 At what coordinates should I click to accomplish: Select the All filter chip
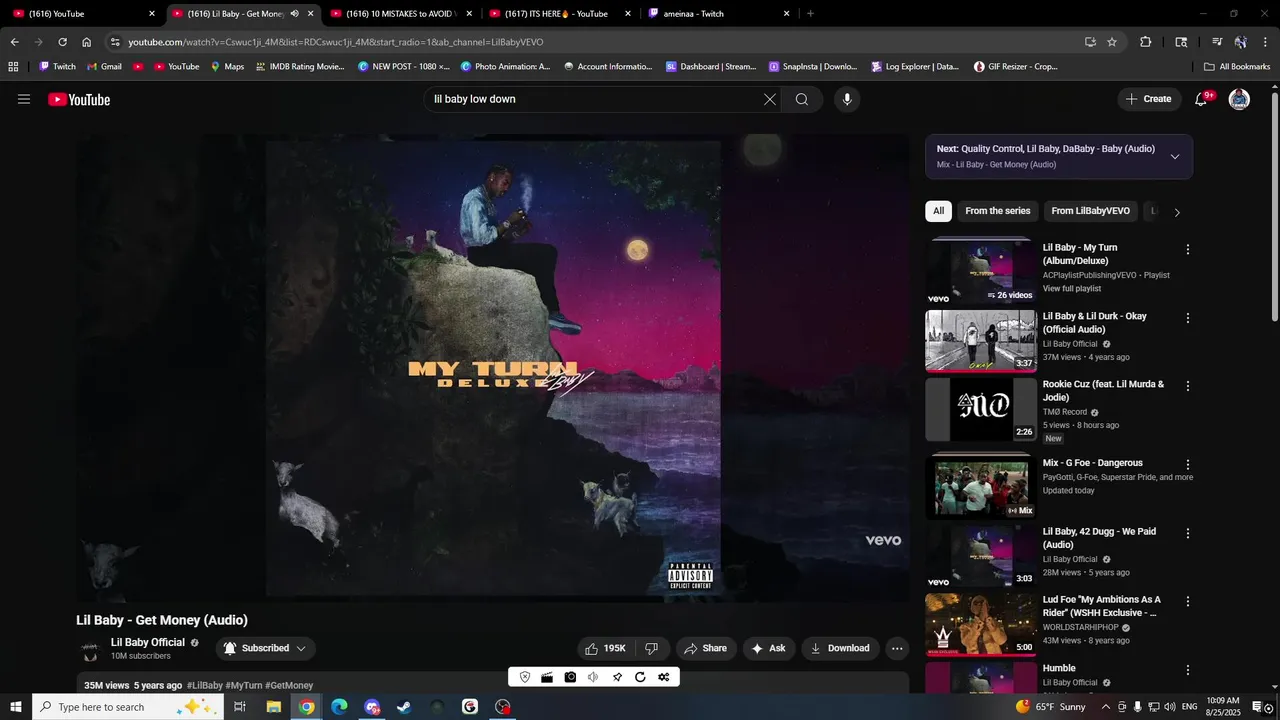938,211
